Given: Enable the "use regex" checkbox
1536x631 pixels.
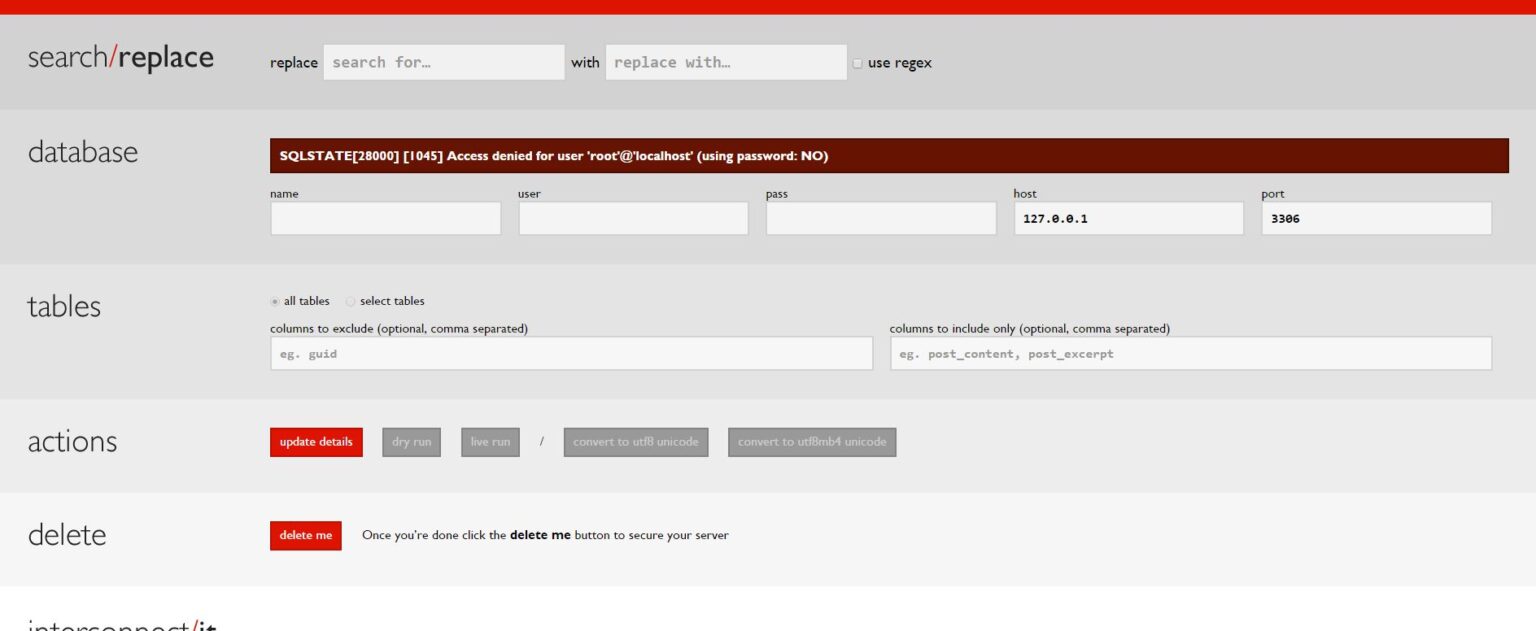Looking at the screenshot, I should 858,63.
